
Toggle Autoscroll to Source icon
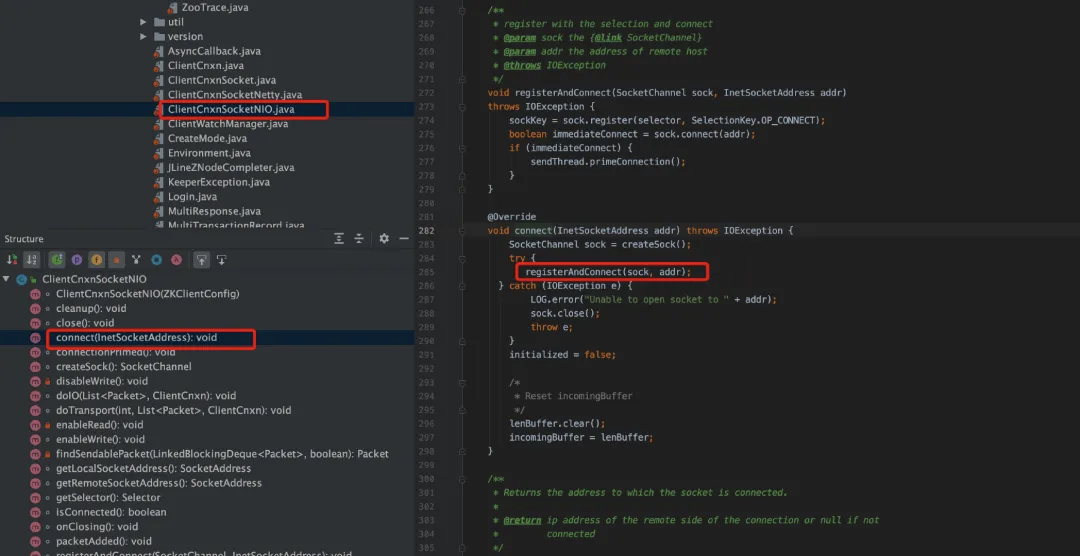[201, 260]
